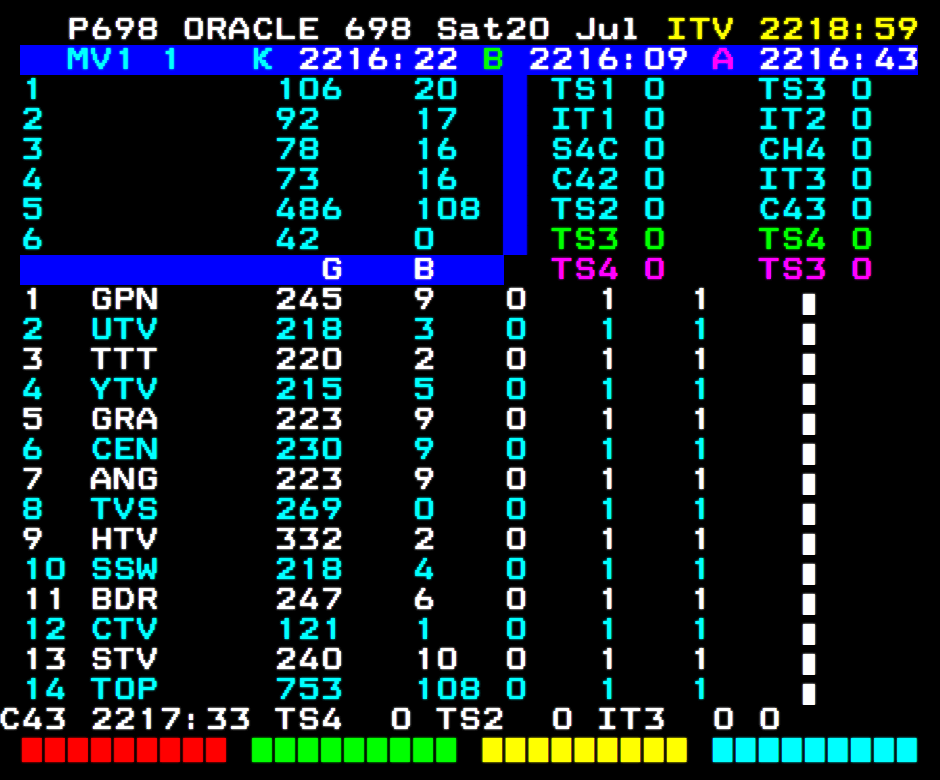Select the GPN region name
Screen dimensions: 940x780
point(125,299)
